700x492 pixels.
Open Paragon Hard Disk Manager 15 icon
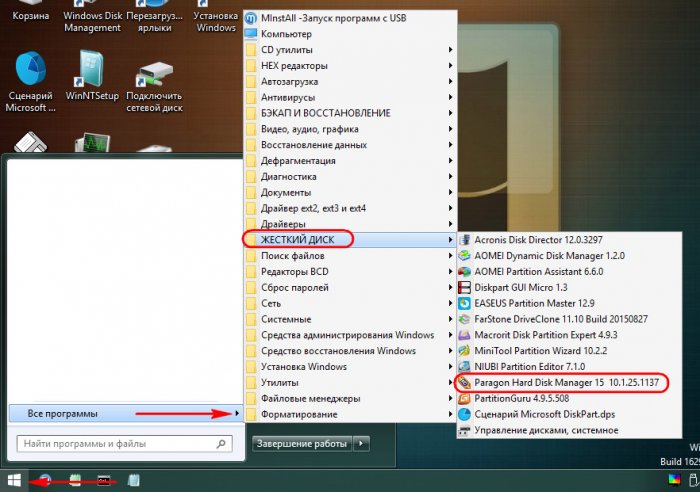(464, 383)
